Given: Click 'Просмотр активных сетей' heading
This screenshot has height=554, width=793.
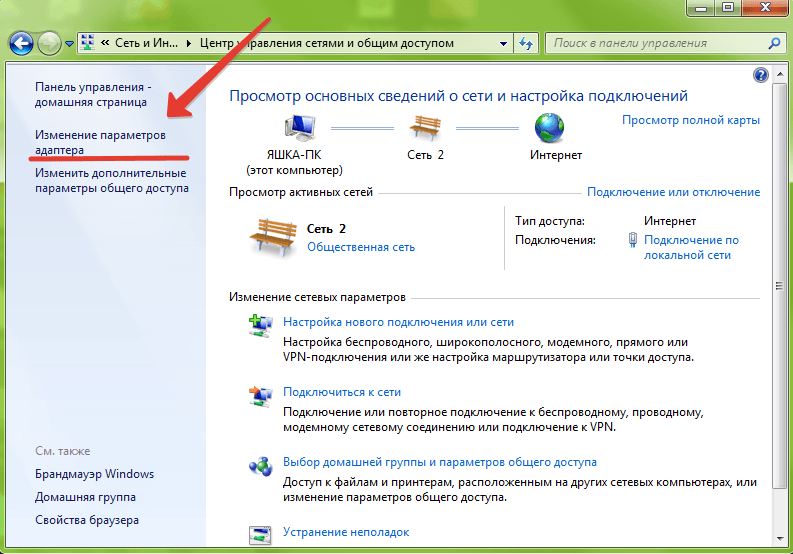Looking at the screenshot, I should (301, 192).
